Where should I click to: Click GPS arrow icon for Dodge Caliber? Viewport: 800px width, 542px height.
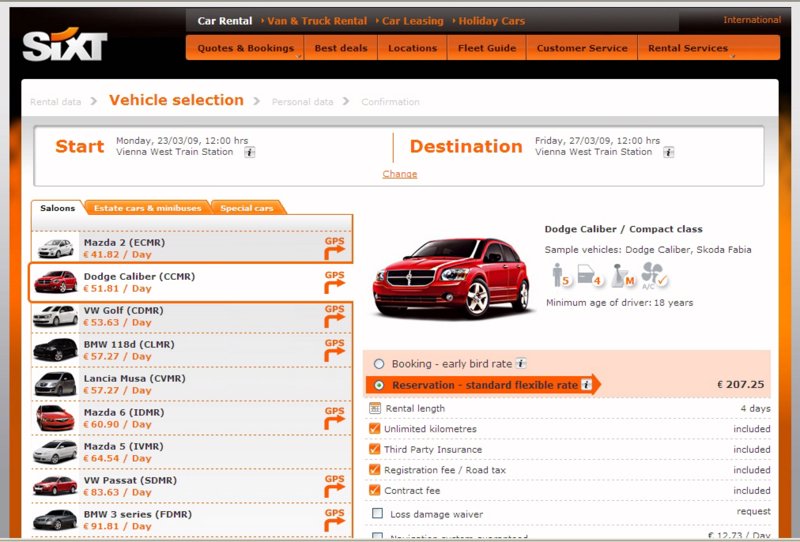tap(335, 282)
